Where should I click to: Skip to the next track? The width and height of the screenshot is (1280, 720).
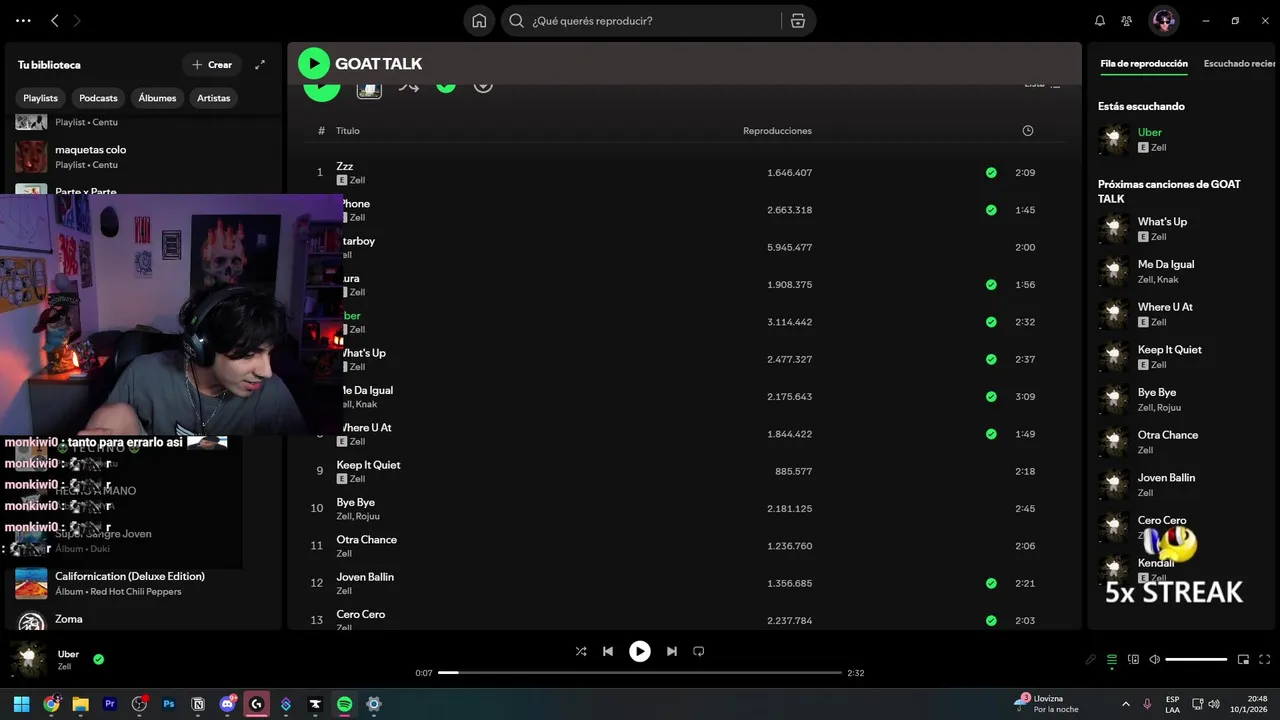pos(672,651)
